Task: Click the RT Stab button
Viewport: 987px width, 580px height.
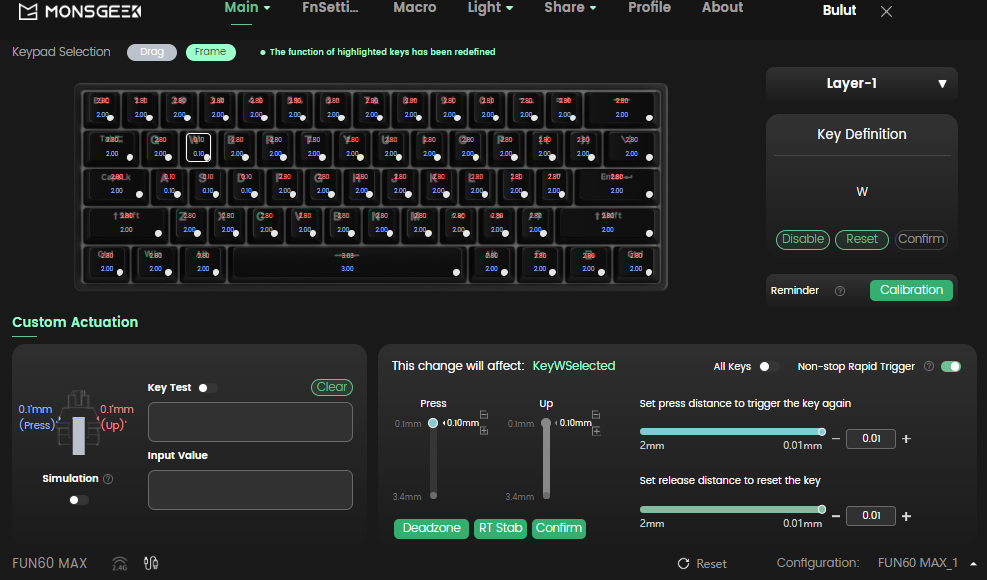Action: pyautogui.click(x=500, y=528)
